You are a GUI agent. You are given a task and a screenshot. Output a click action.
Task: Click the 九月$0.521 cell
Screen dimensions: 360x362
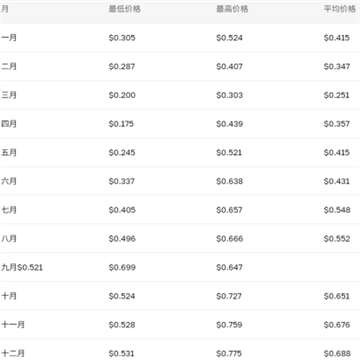(22, 267)
